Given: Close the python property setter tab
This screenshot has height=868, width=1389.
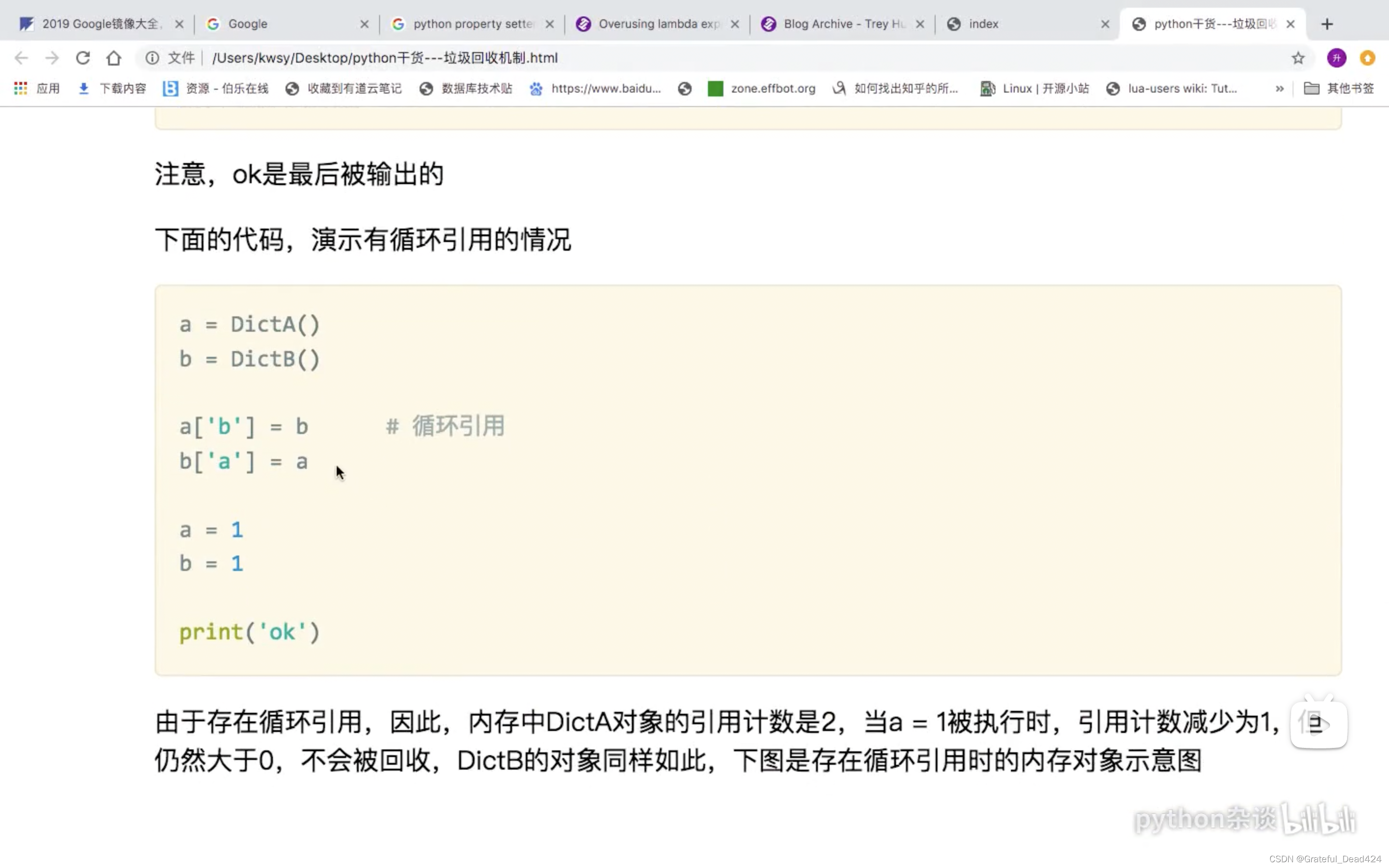Looking at the screenshot, I should pyautogui.click(x=549, y=24).
